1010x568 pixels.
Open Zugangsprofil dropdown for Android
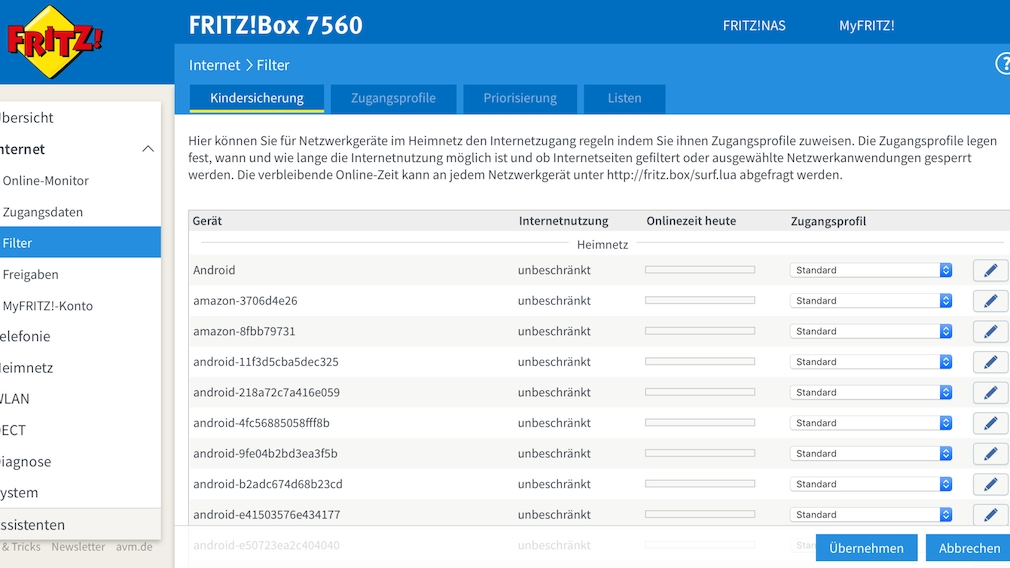click(871, 270)
